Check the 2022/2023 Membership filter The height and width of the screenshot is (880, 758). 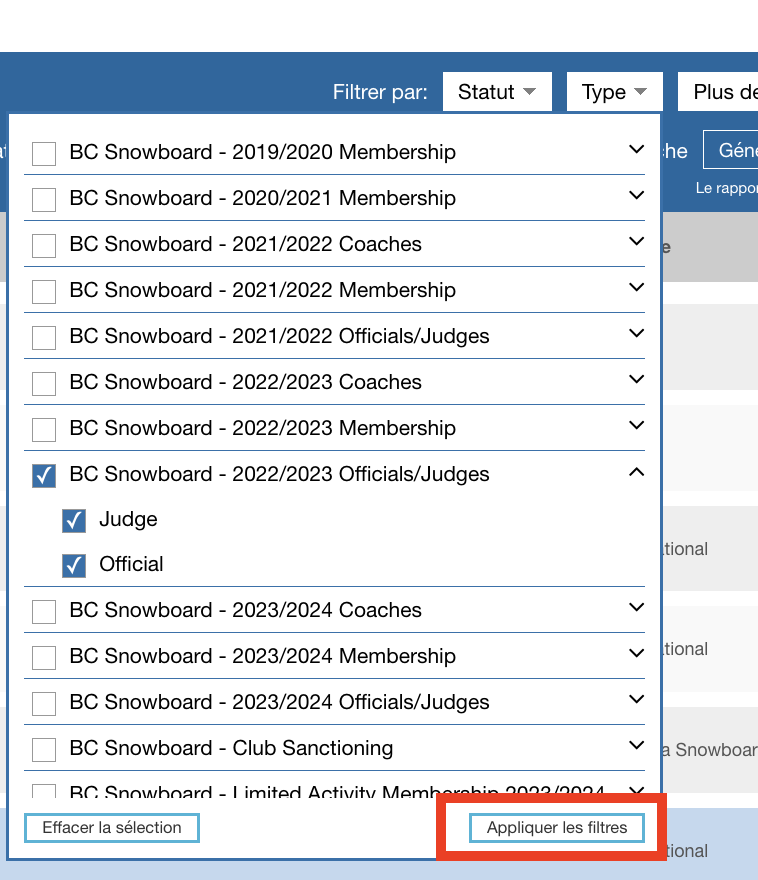click(43, 428)
